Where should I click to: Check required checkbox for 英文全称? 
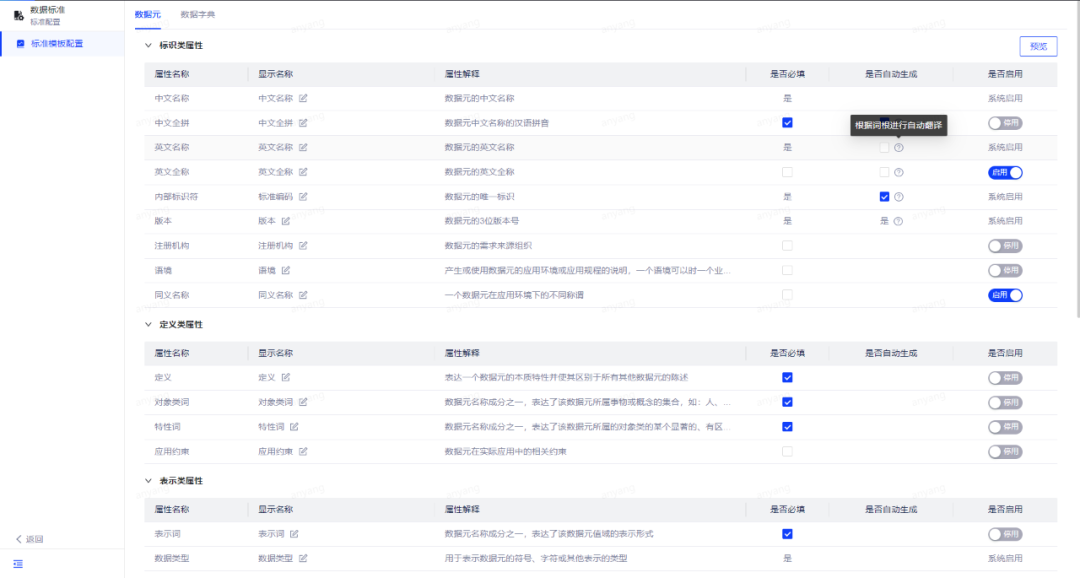click(787, 172)
